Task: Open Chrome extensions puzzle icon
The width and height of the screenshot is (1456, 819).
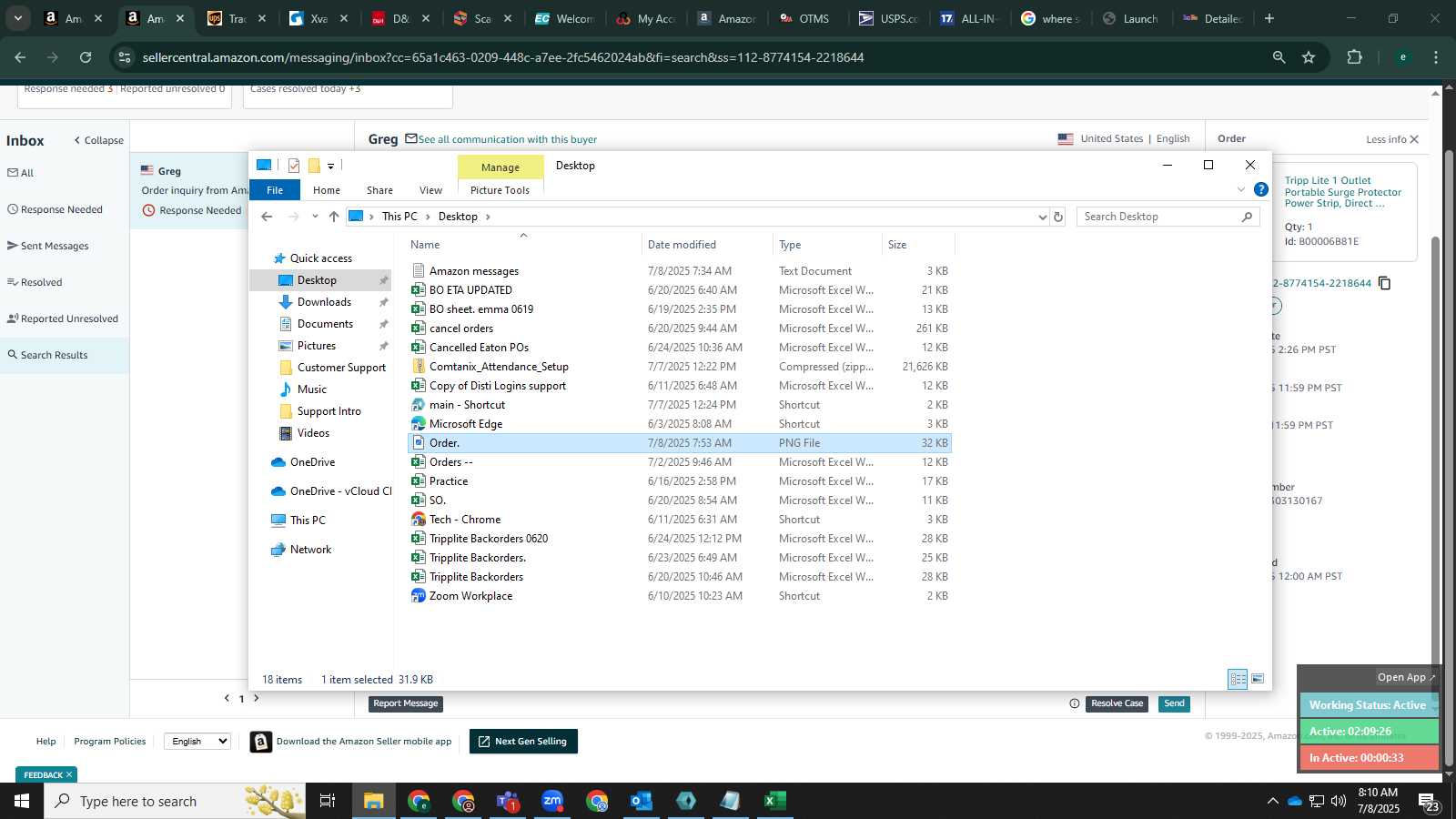Action: click(1355, 57)
